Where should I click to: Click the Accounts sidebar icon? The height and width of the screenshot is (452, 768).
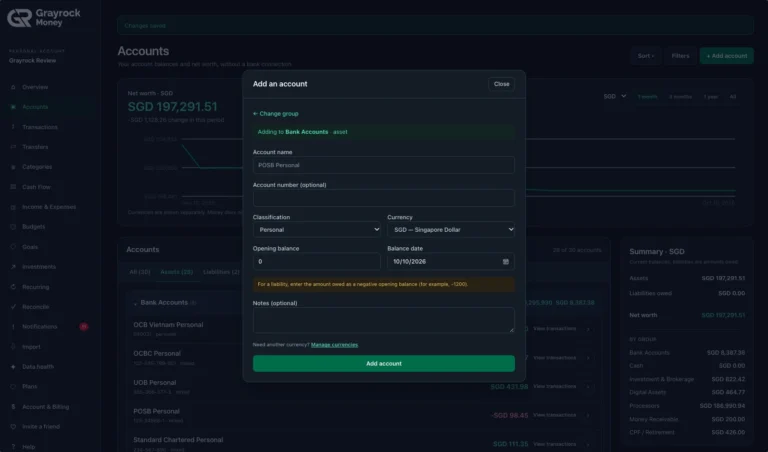[13, 107]
